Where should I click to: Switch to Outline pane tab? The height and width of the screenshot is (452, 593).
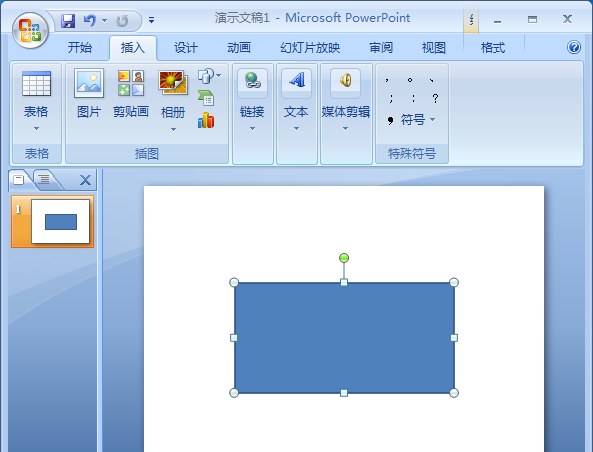click(45, 179)
